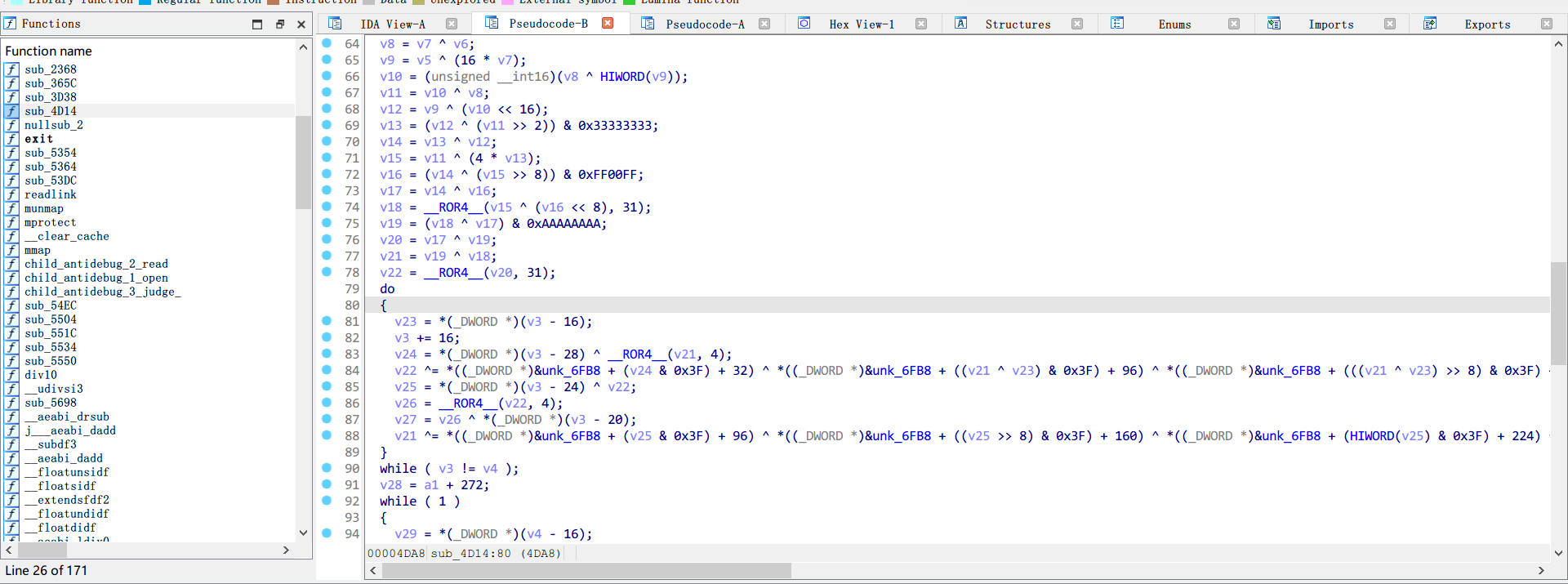1568x584 pixels.
Task: Select the div10 function
Action: pos(40,375)
